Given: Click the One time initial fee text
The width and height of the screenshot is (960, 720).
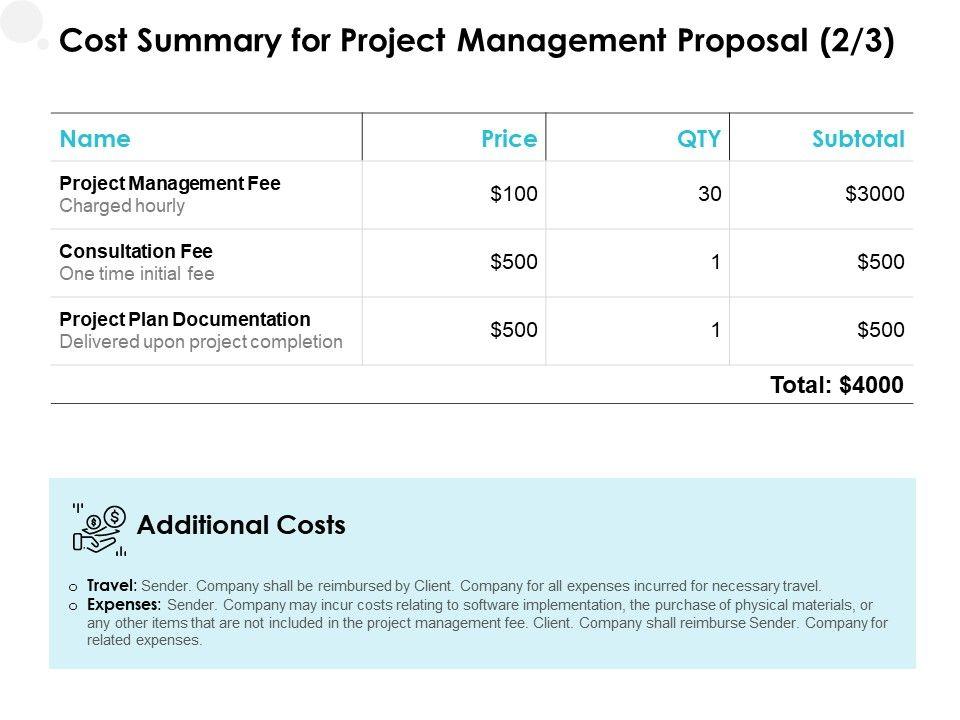Looking at the screenshot, I should [137, 273].
